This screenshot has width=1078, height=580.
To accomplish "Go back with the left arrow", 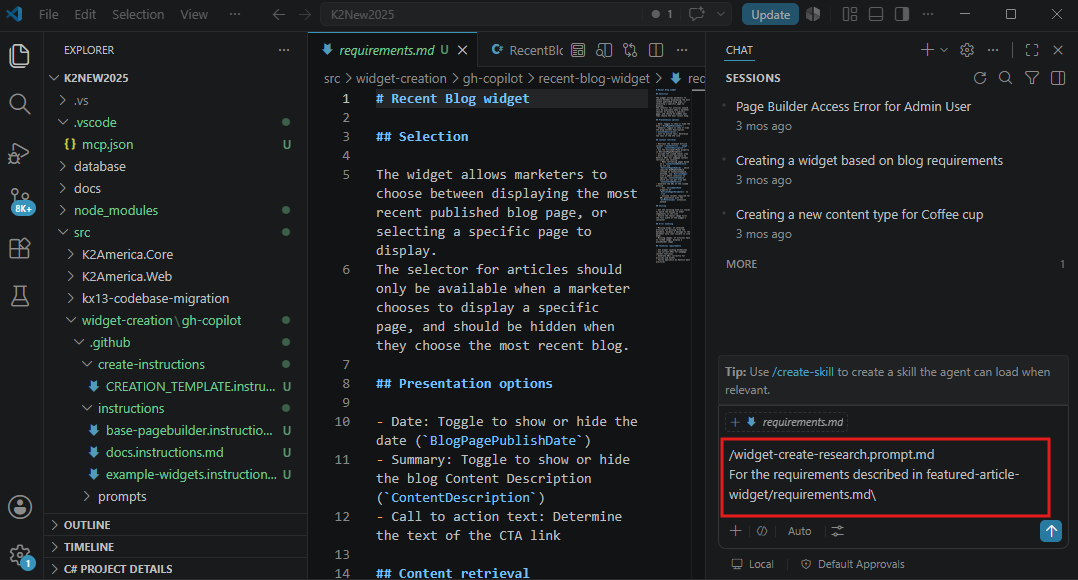I will tap(278, 14).
